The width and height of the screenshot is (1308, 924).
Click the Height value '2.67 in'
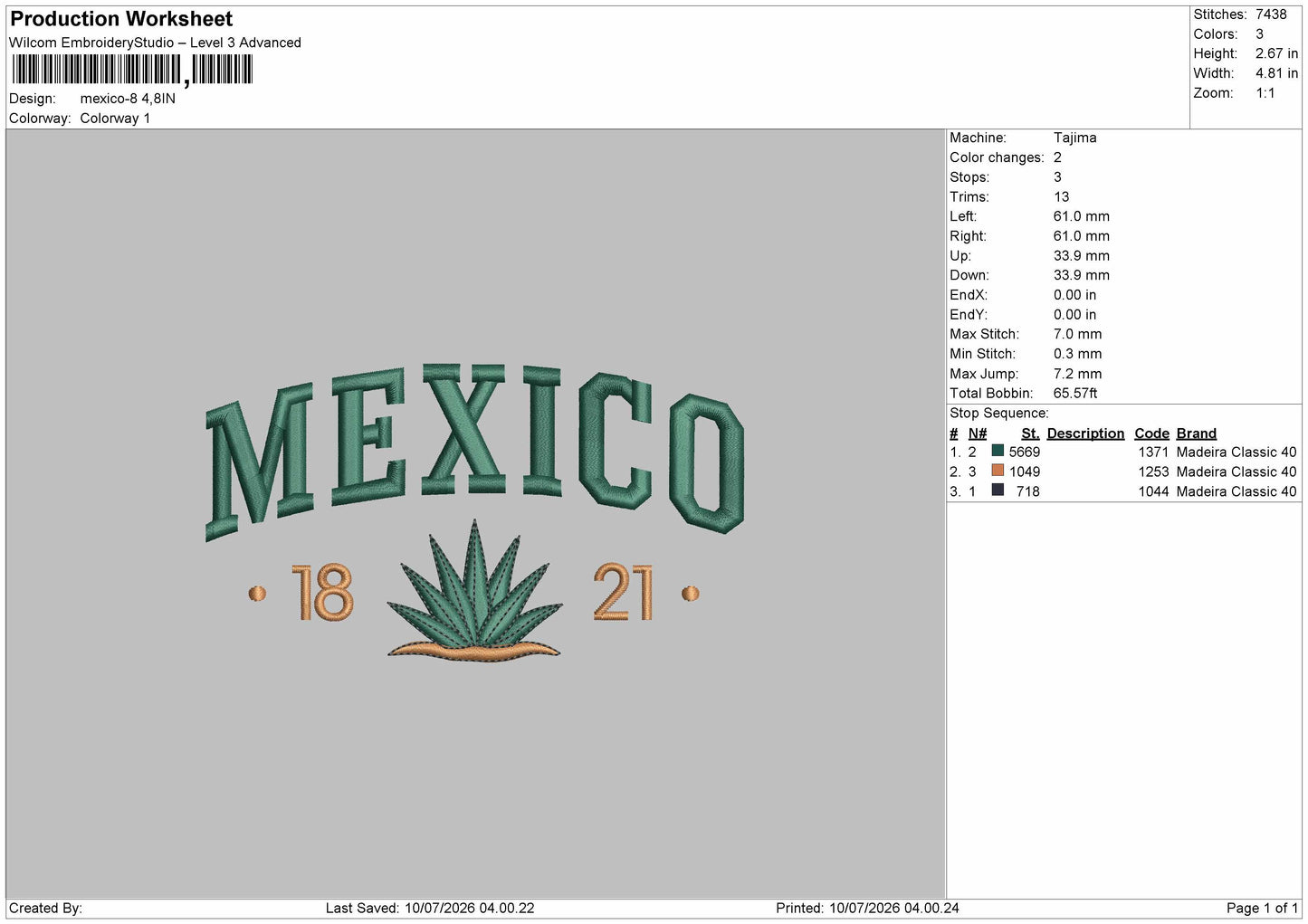tap(1276, 54)
